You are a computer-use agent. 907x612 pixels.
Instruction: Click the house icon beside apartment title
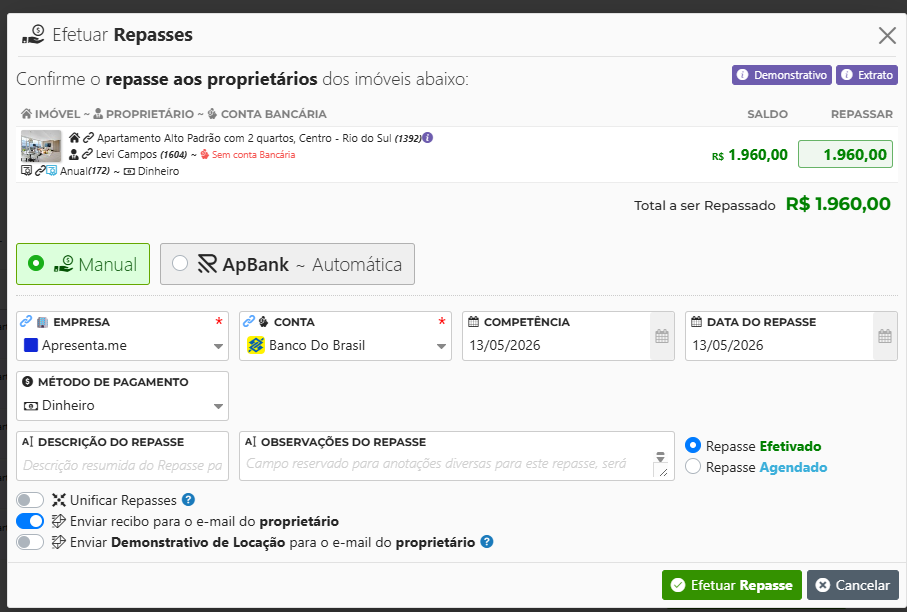pyautogui.click(x=74, y=138)
